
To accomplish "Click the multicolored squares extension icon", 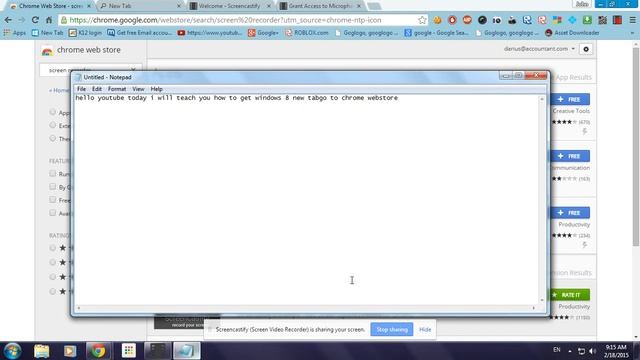I will pyautogui.click(x=557, y=20).
